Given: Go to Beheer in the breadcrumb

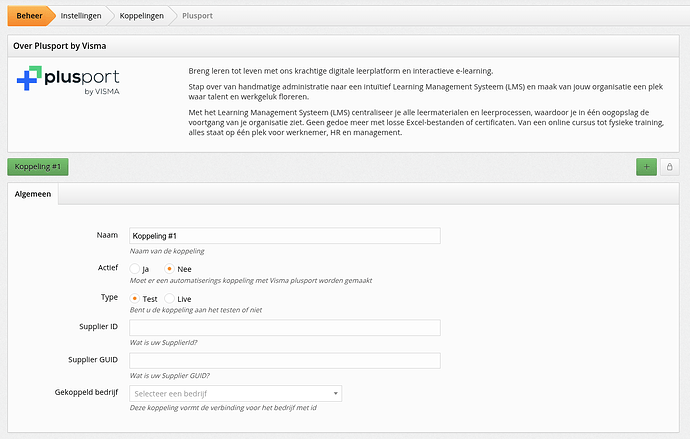Looking at the screenshot, I should [x=27, y=16].
